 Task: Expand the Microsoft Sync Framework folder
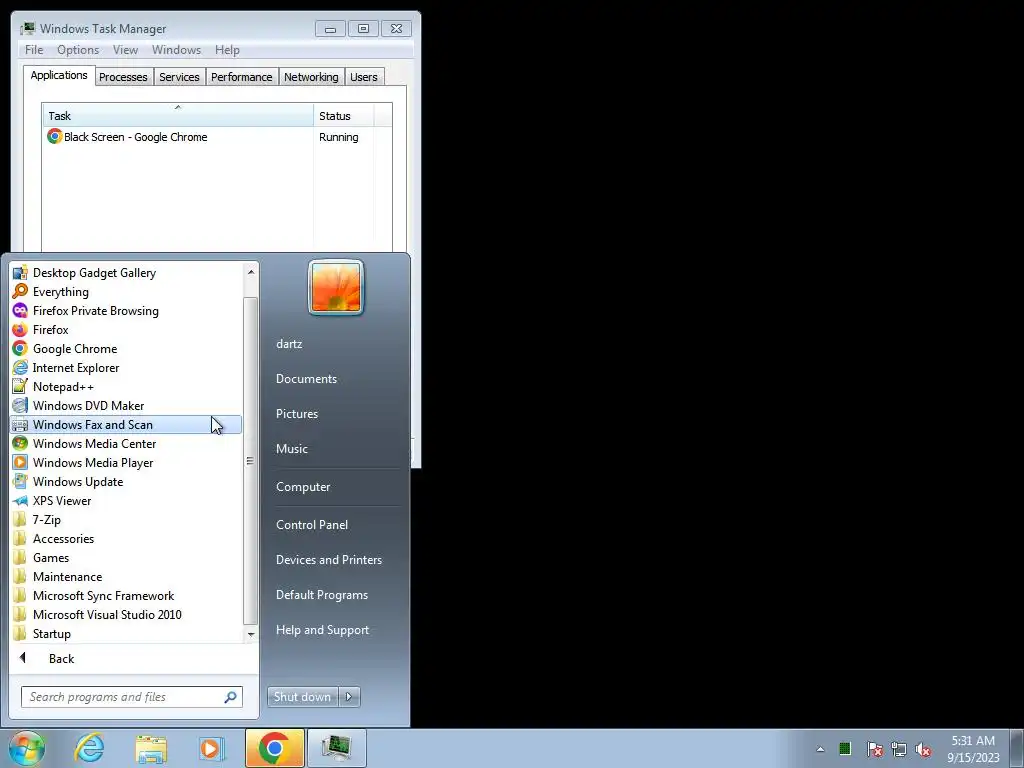(x=126, y=595)
